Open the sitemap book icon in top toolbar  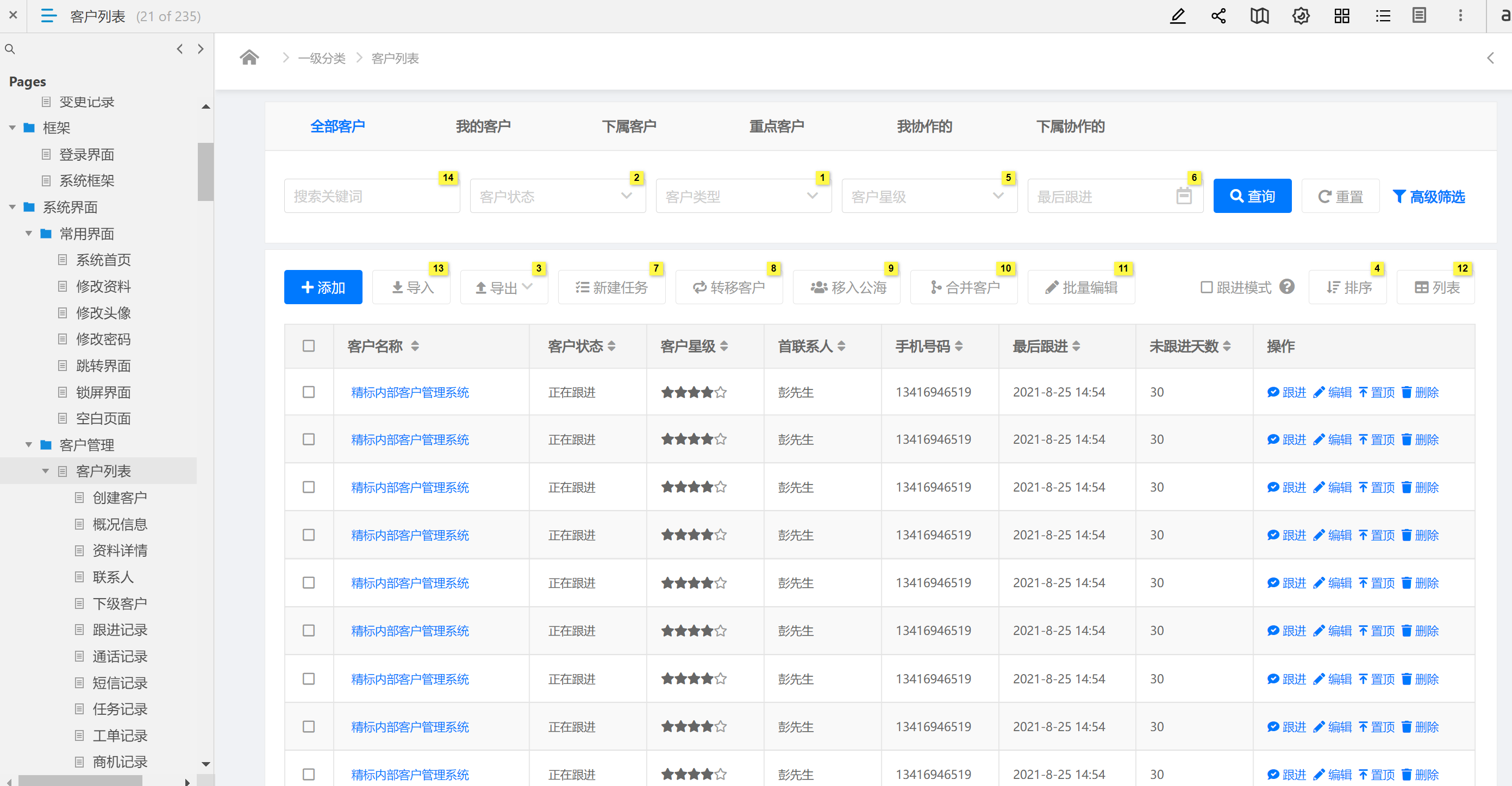[1260, 16]
